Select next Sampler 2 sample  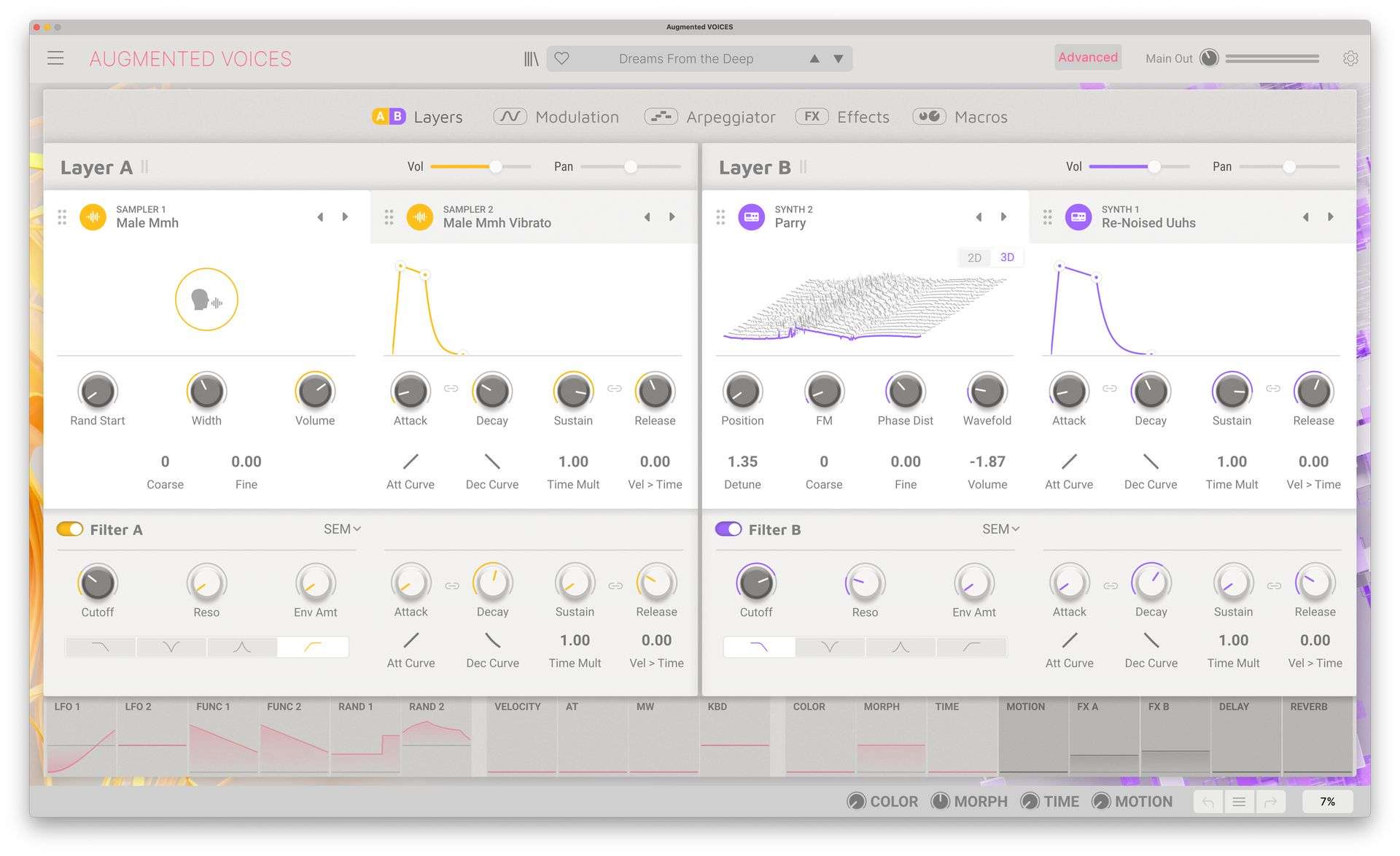(x=672, y=217)
